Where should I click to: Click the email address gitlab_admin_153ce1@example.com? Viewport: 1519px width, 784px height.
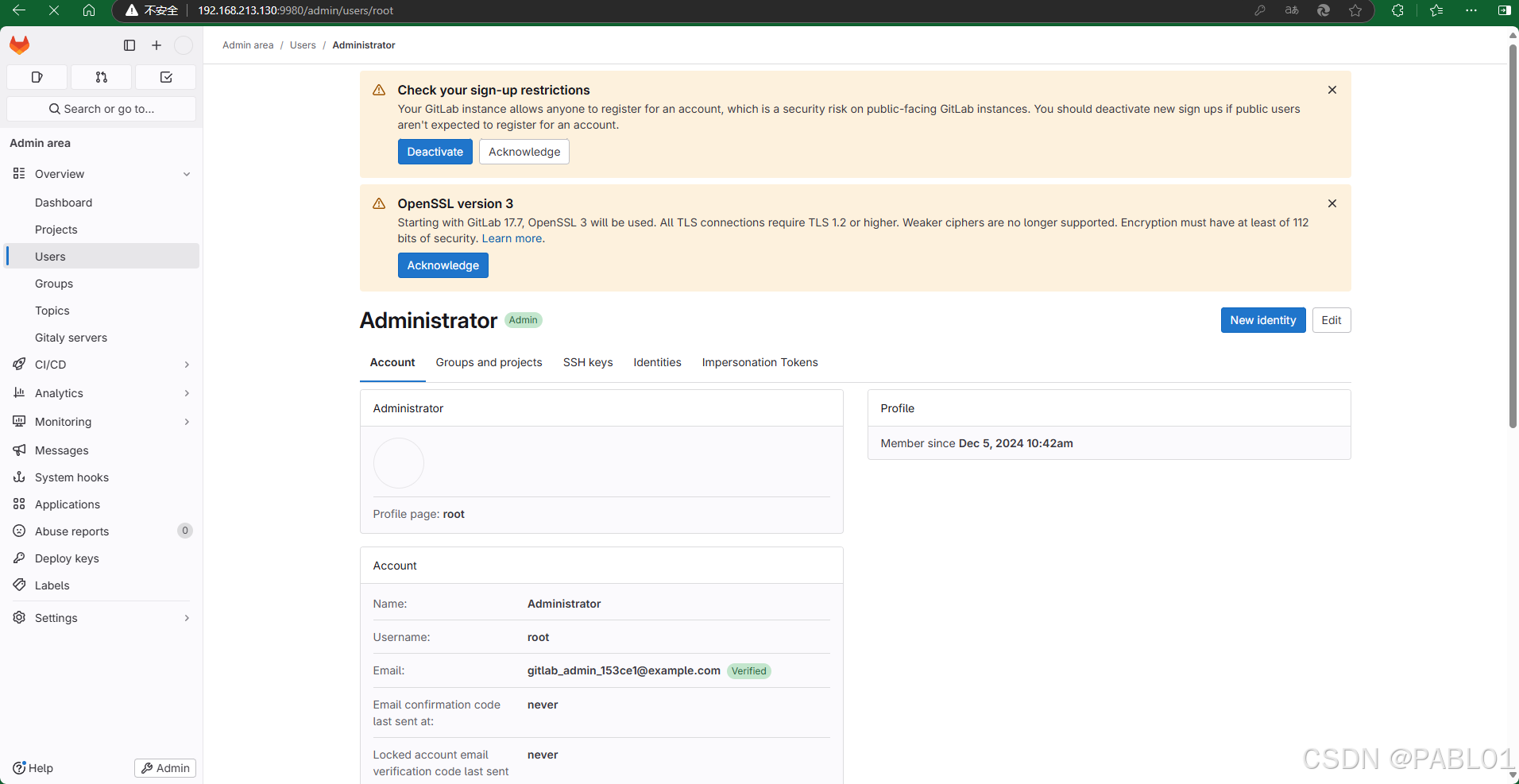tap(624, 670)
